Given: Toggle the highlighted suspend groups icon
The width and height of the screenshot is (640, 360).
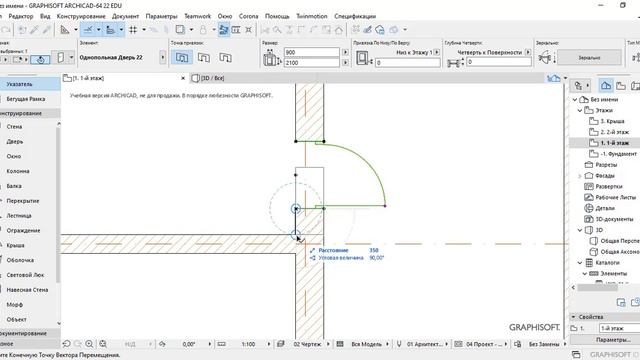Looking at the screenshot, I should click(x=224, y=29).
